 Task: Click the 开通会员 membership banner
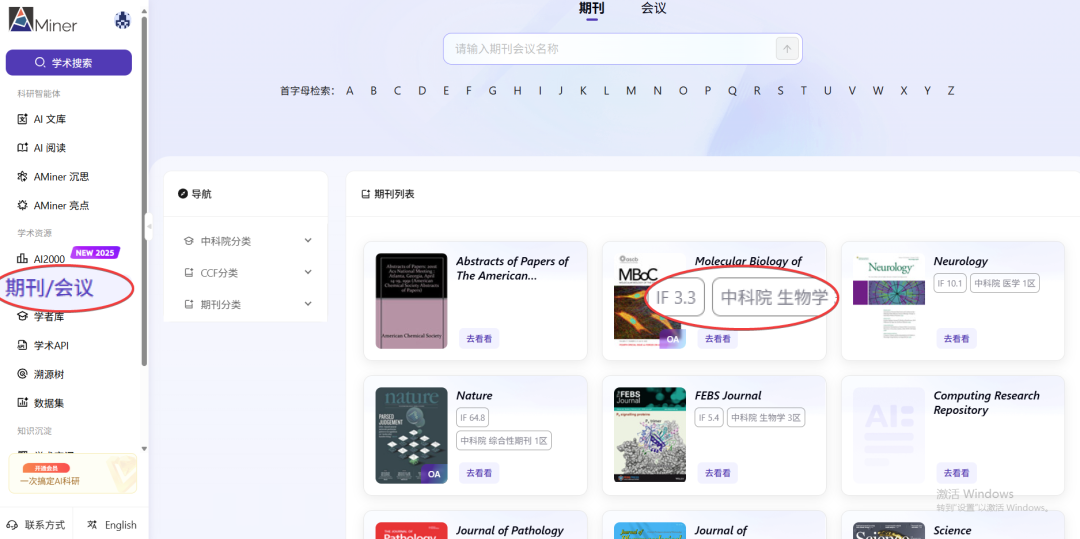tap(72, 474)
